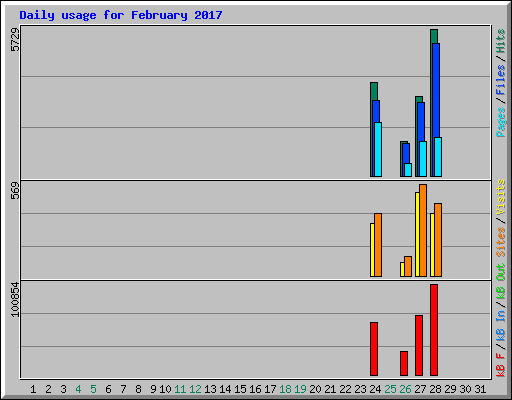Click the red kB bar for day 24
This screenshot has height=400, width=512.
(374, 349)
